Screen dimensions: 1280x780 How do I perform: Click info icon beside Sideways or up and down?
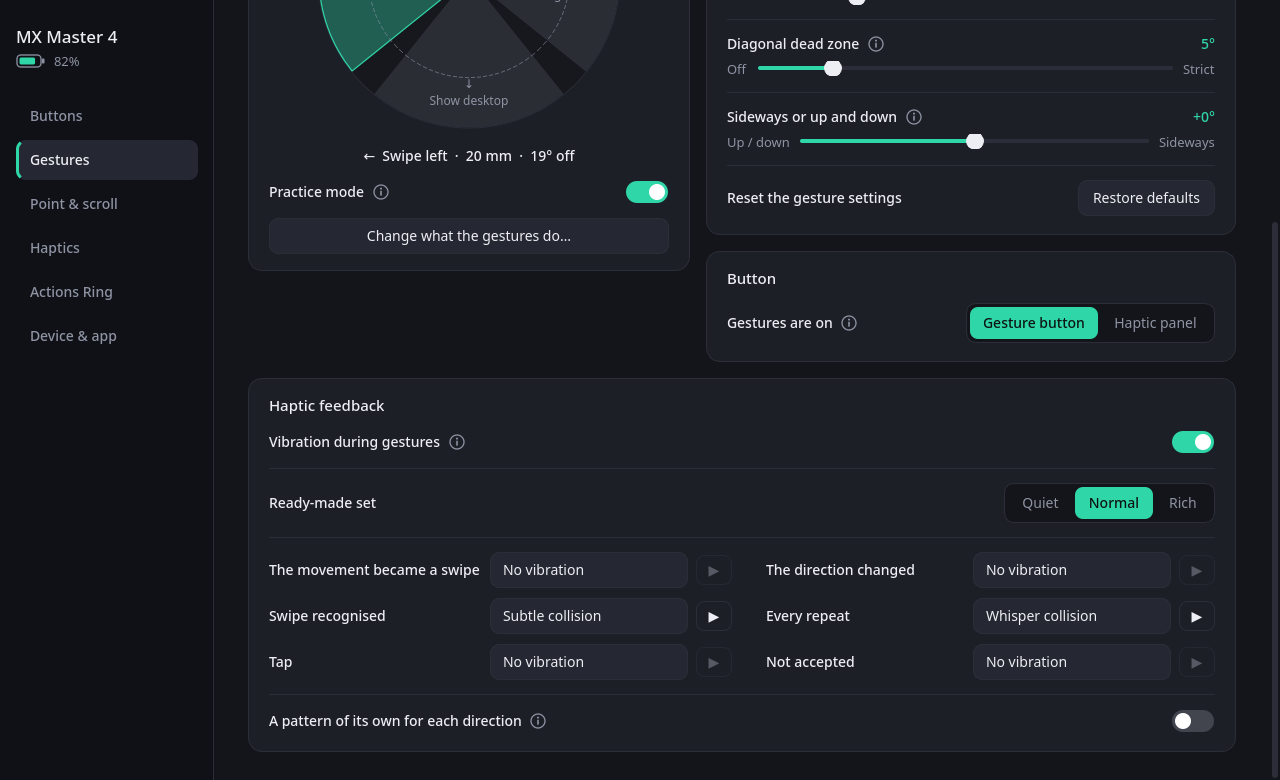click(x=914, y=117)
